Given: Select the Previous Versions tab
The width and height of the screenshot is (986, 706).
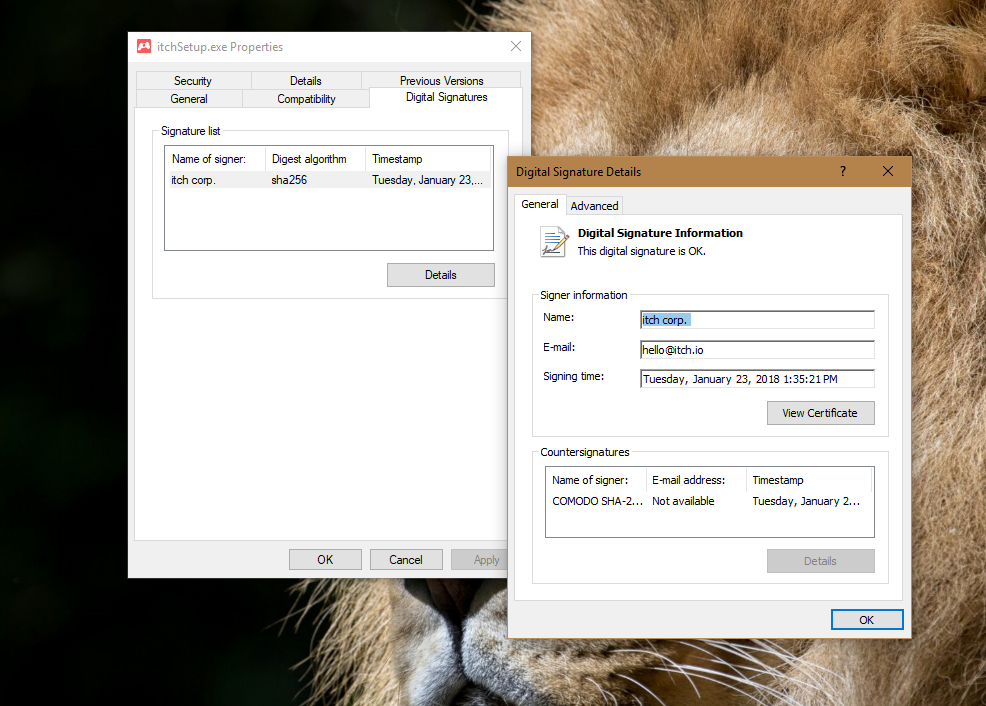Looking at the screenshot, I should click(441, 81).
